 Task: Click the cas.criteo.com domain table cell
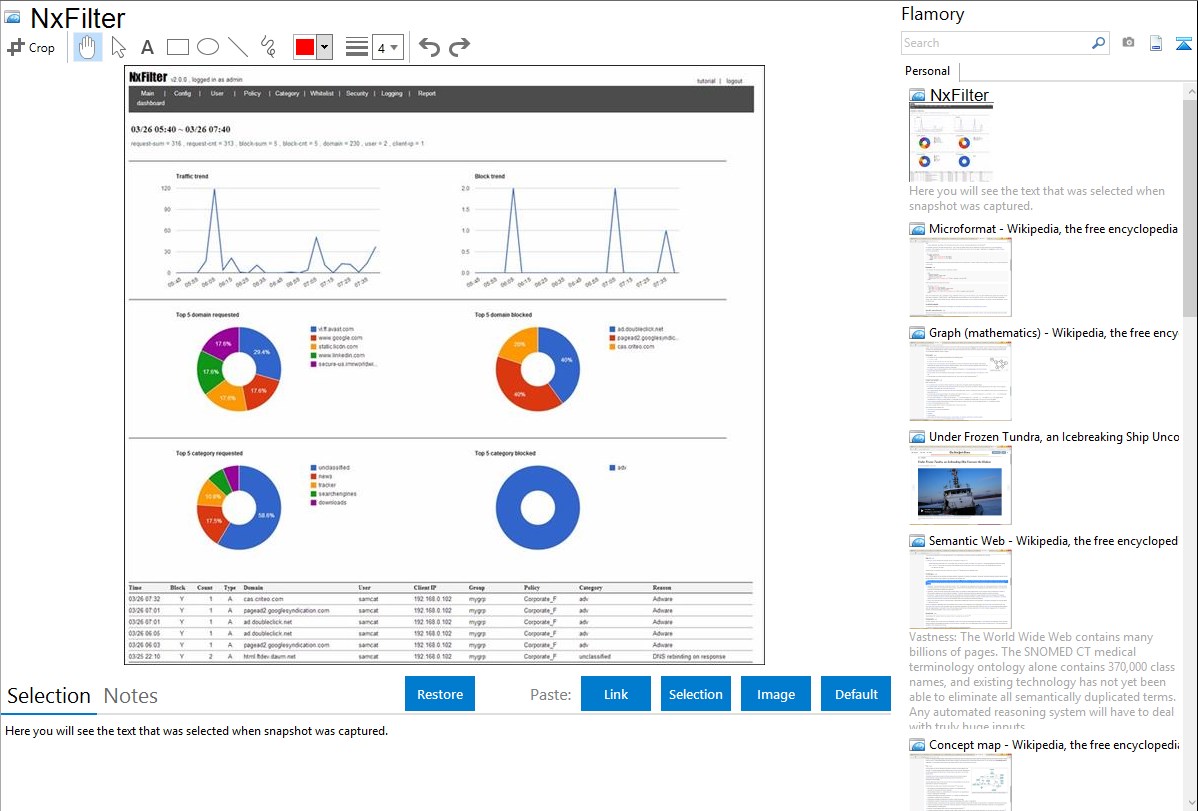[x=264, y=599]
